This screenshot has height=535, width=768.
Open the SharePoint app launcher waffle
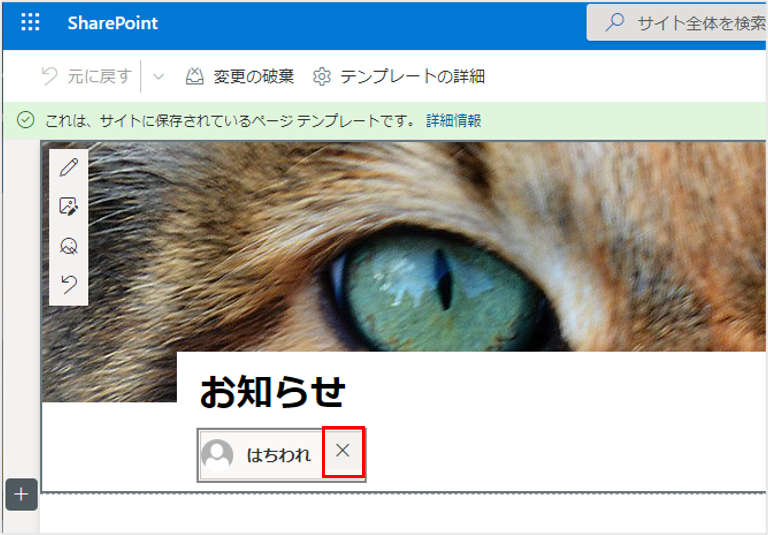tap(30, 23)
